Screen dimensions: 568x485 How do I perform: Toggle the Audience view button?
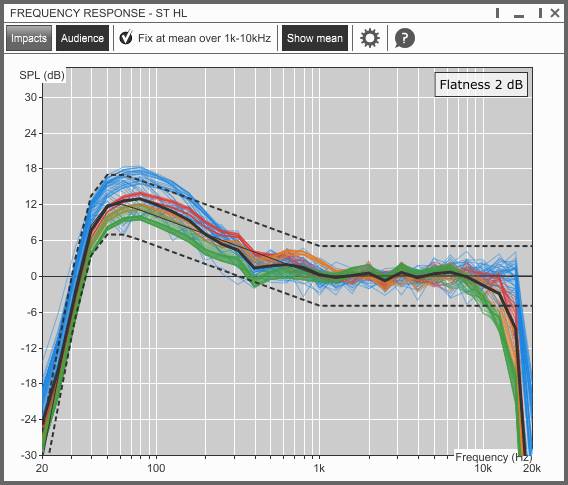pos(82,38)
